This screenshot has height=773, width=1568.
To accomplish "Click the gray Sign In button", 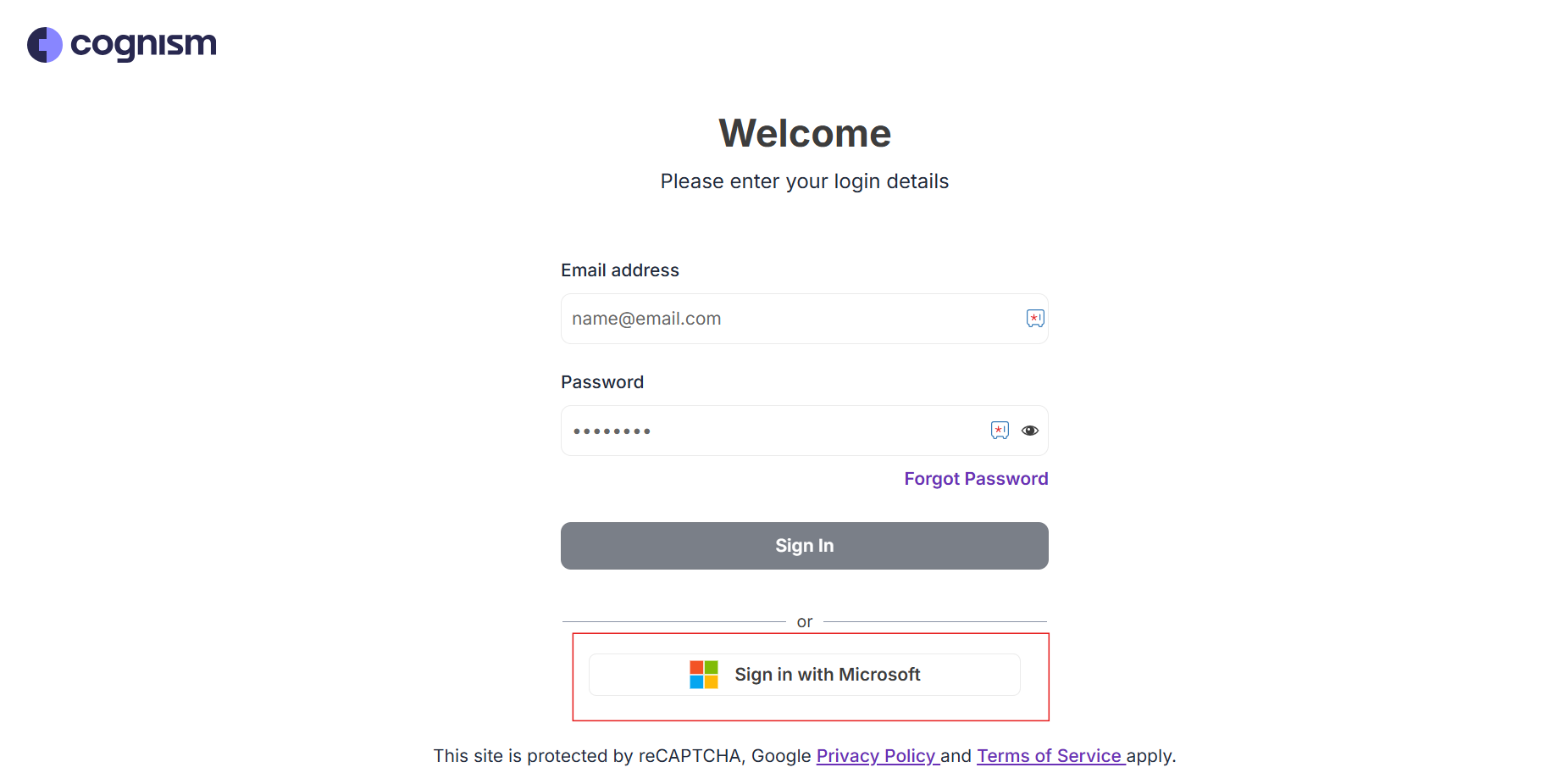I will [x=805, y=546].
